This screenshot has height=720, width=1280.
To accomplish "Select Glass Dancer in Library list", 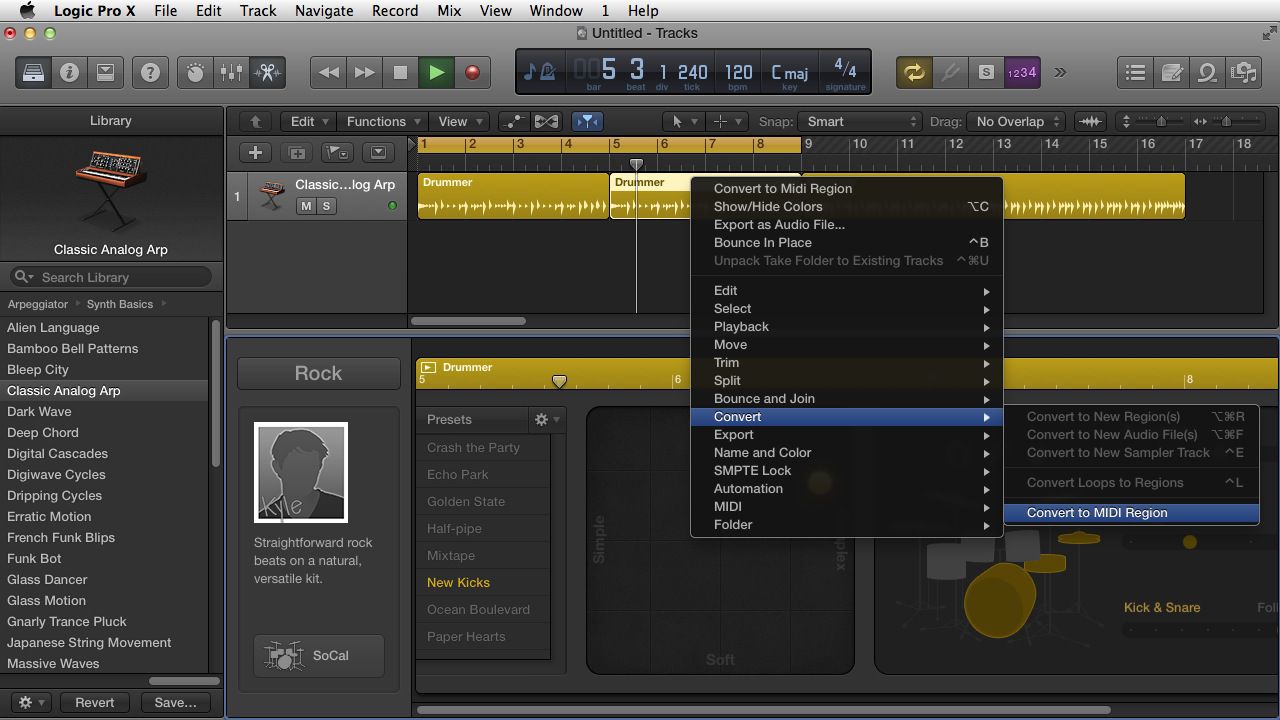I will click(x=104, y=579).
